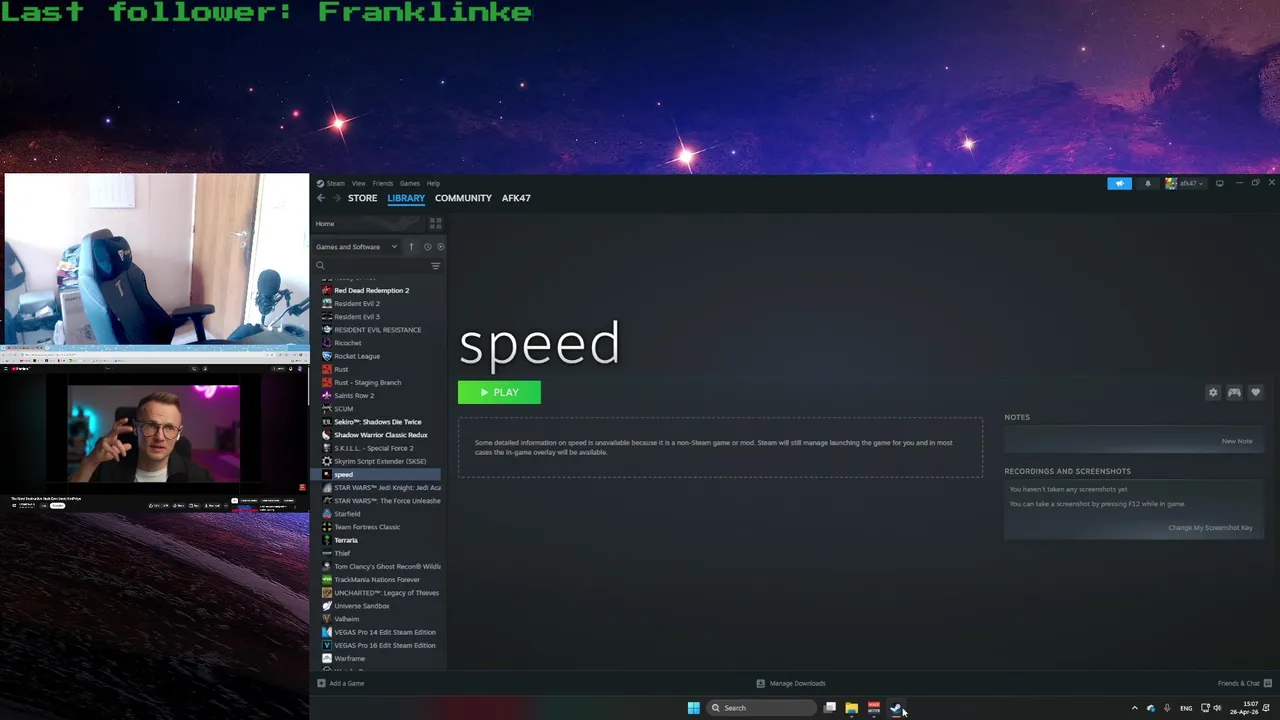Click the Steam taskbar icon

tap(896, 708)
